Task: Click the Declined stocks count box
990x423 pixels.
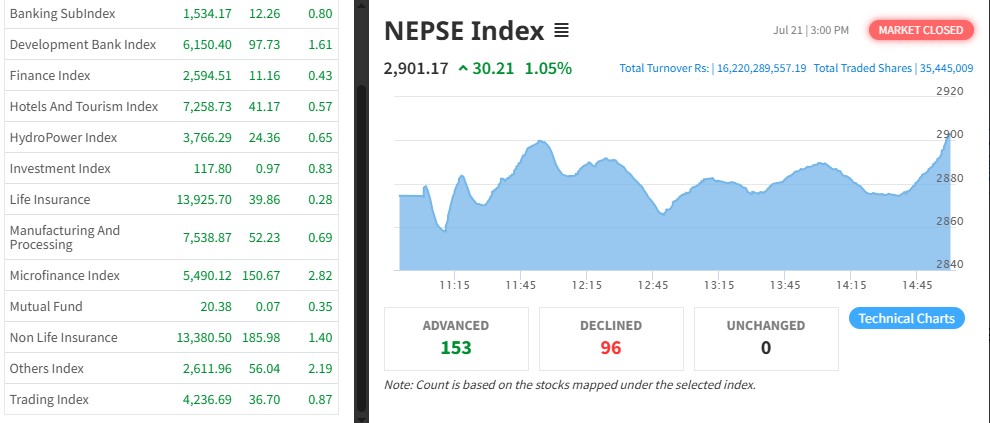Action: pyautogui.click(x=611, y=337)
